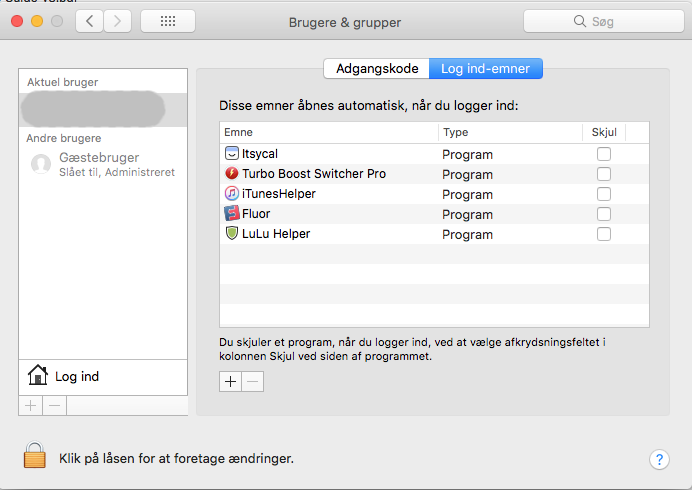This screenshot has height=490, width=692.
Task: Click the Gæstebruger avatar icon
Action: coord(41,164)
